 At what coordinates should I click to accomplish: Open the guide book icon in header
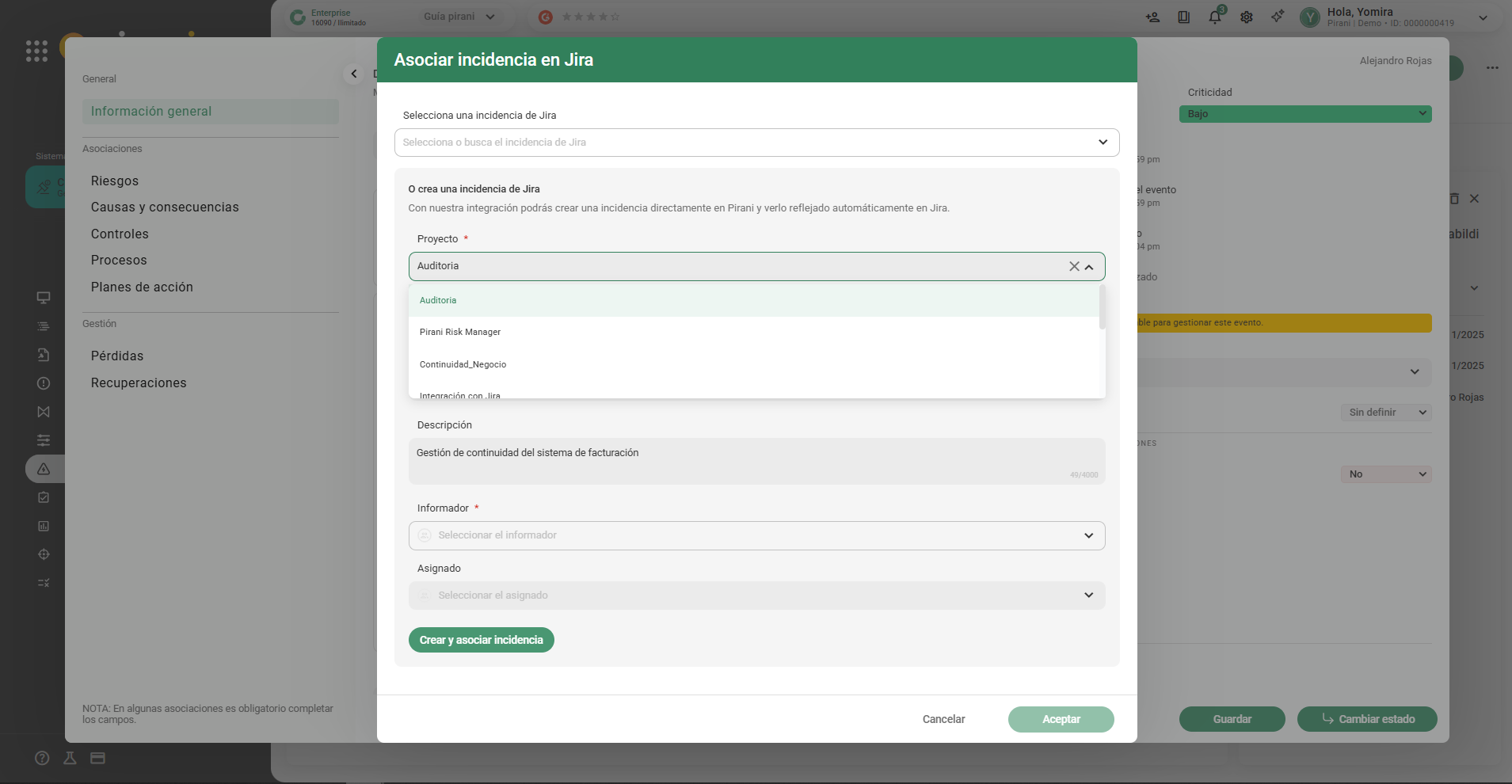pos(1183,17)
